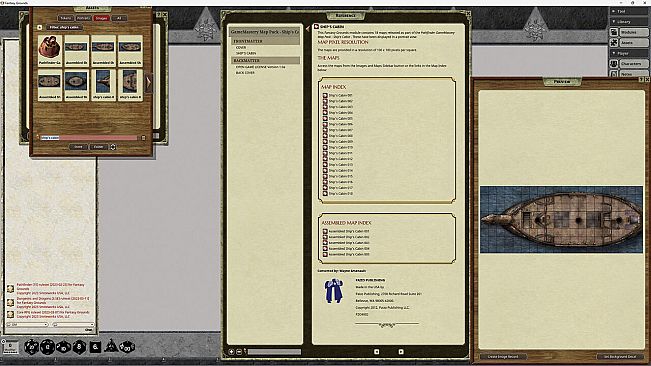This screenshot has width=651, height=366.
Task: Click the Modules icon in right sidebar
Action: [614, 32]
